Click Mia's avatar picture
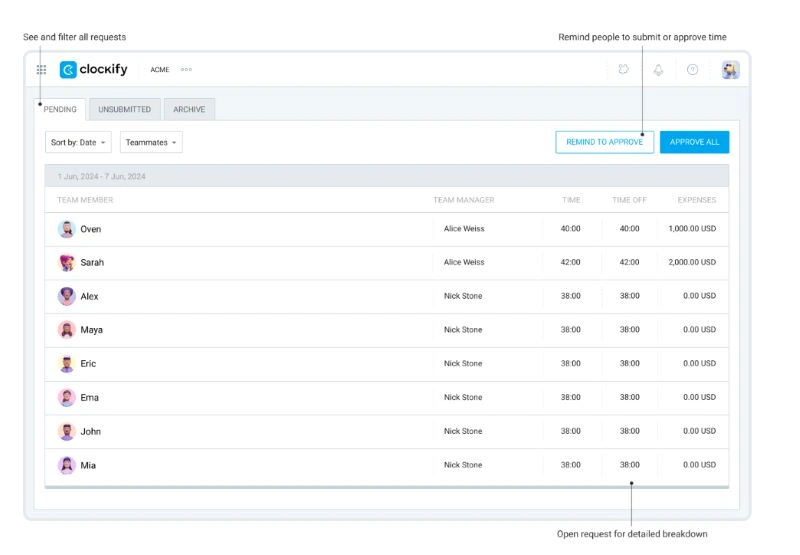Screen dimensions: 800x555 click(x=67, y=465)
